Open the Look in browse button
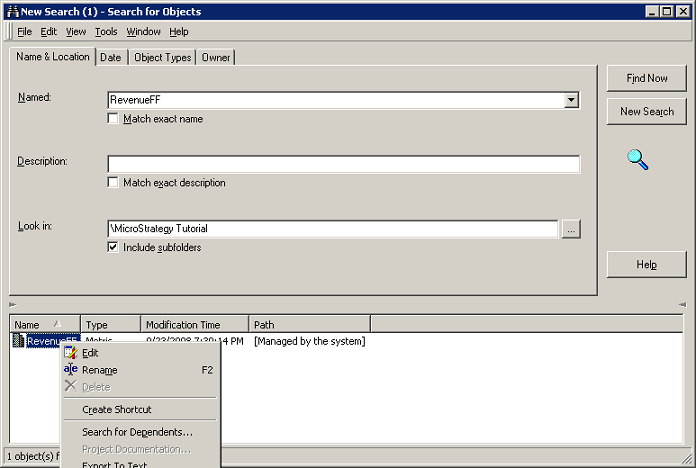 coord(571,229)
